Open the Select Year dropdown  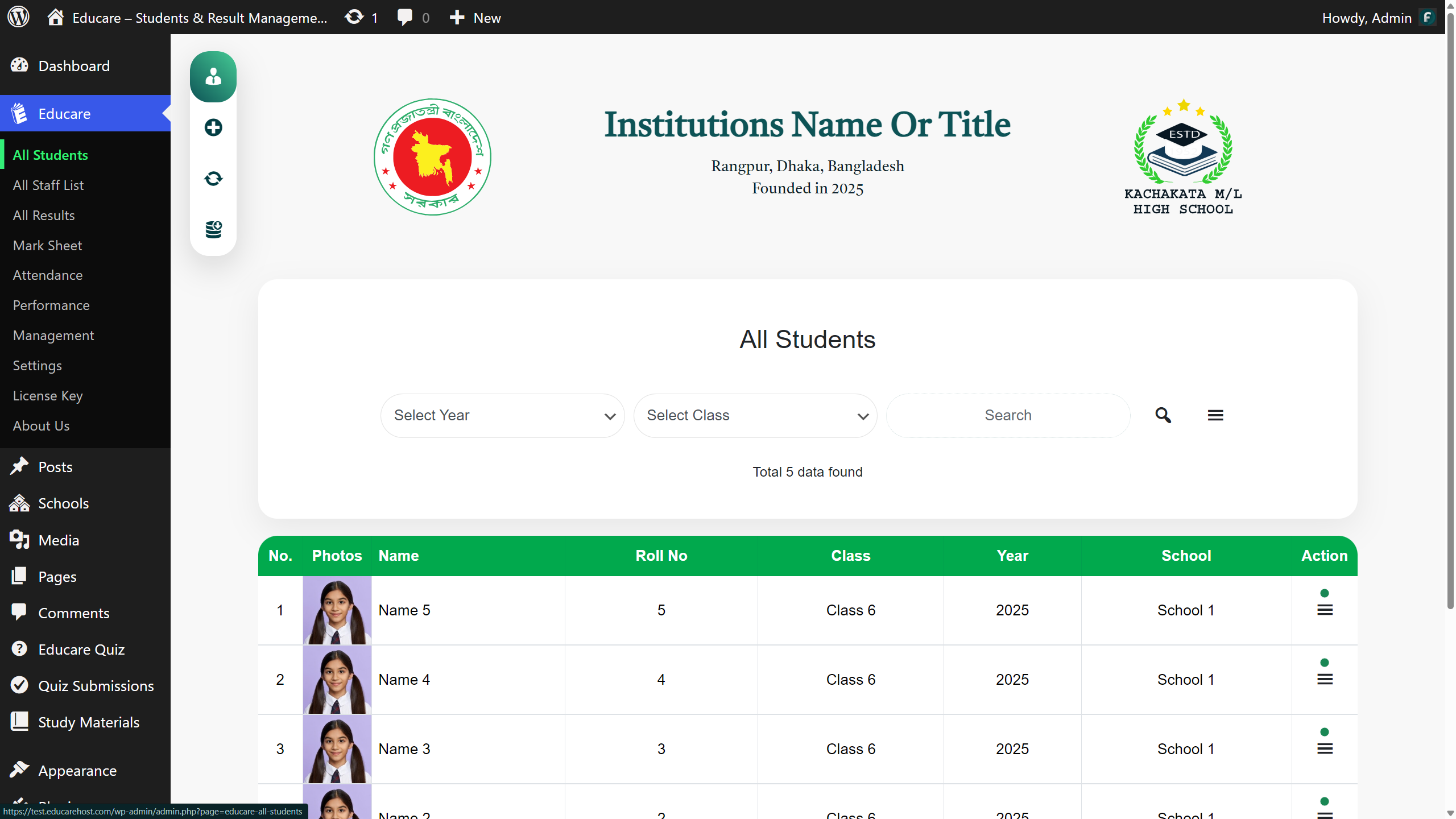click(503, 416)
